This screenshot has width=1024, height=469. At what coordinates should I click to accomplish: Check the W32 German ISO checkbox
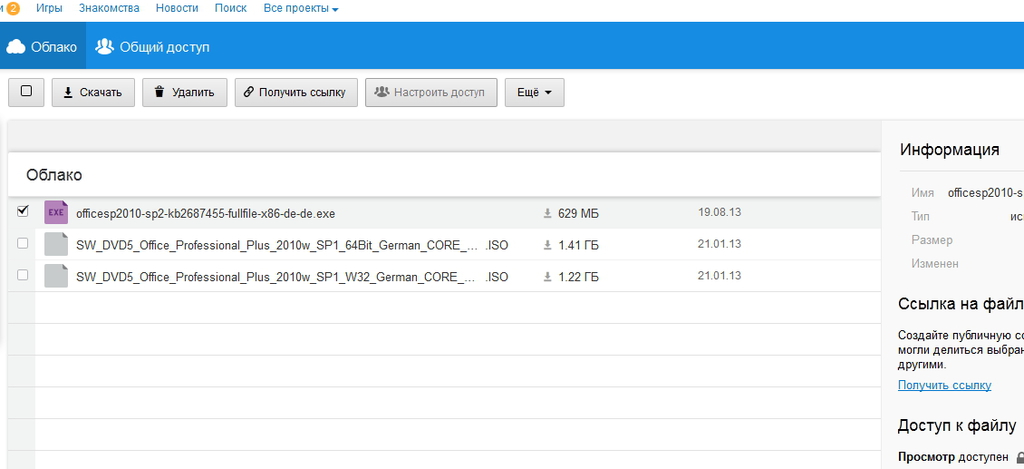pyautogui.click(x=22, y=275)
